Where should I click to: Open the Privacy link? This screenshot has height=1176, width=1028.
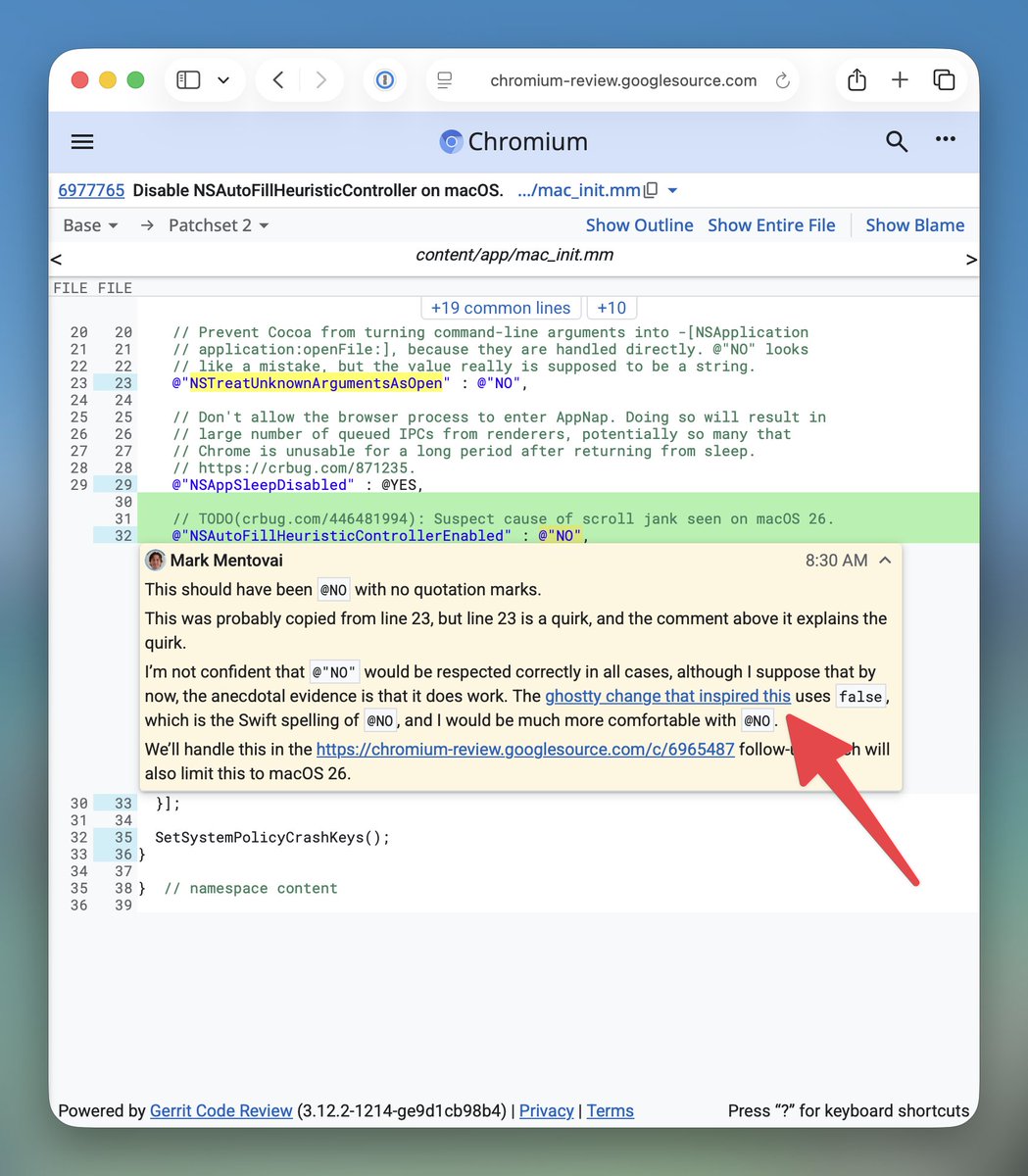point(546,1110)
